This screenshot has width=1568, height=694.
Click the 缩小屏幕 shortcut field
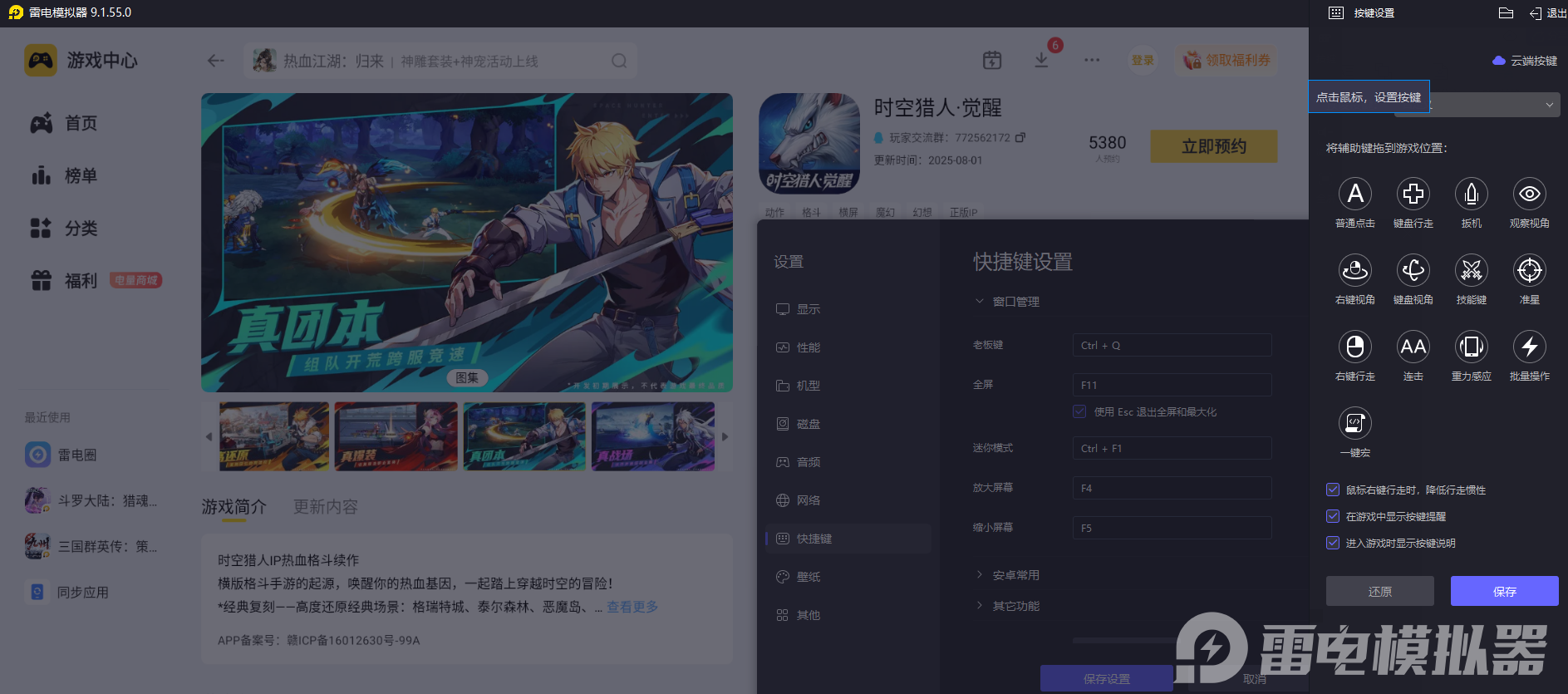pos(1172,528)
